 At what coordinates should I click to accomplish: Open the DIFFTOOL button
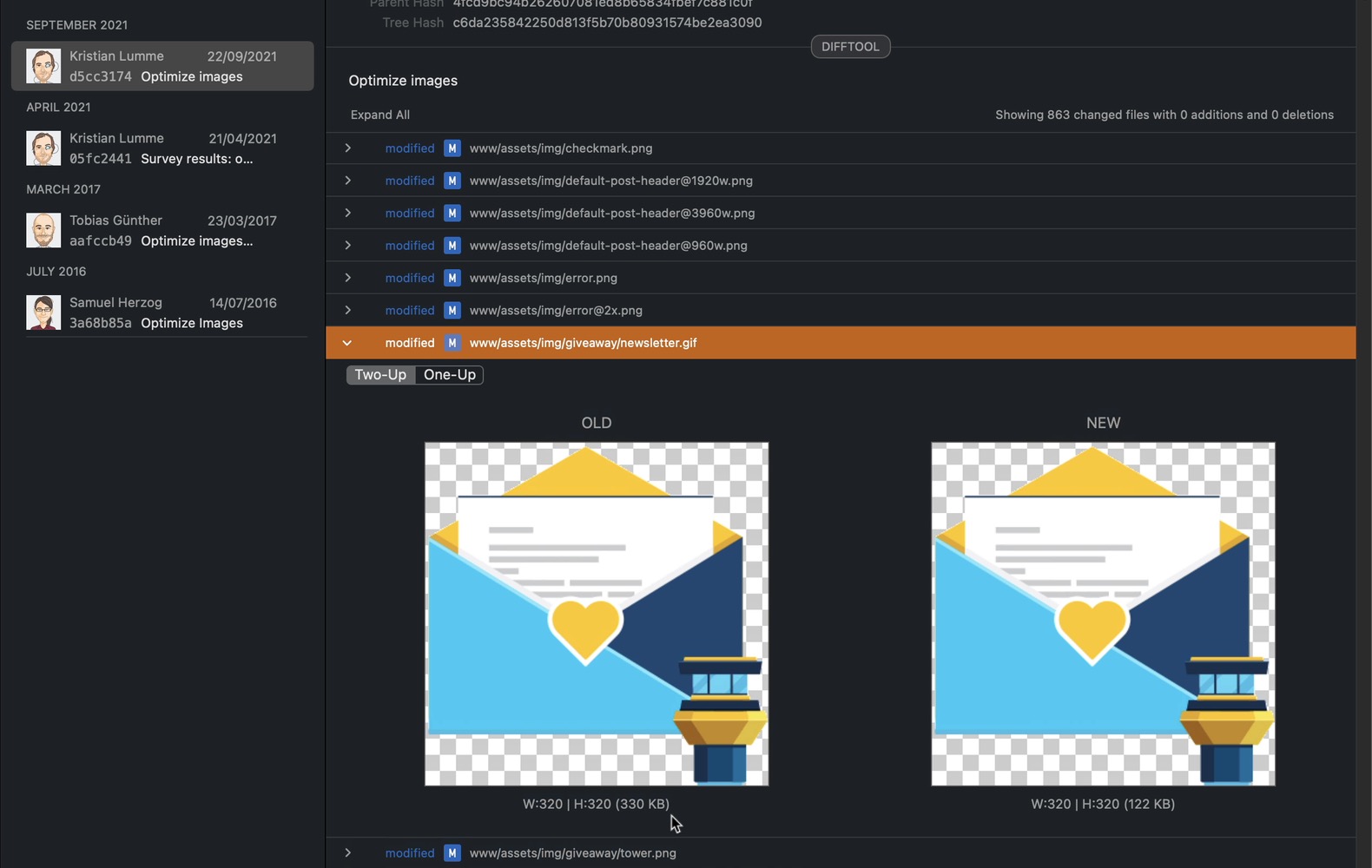pyautogui.click(x=850, y=47)
